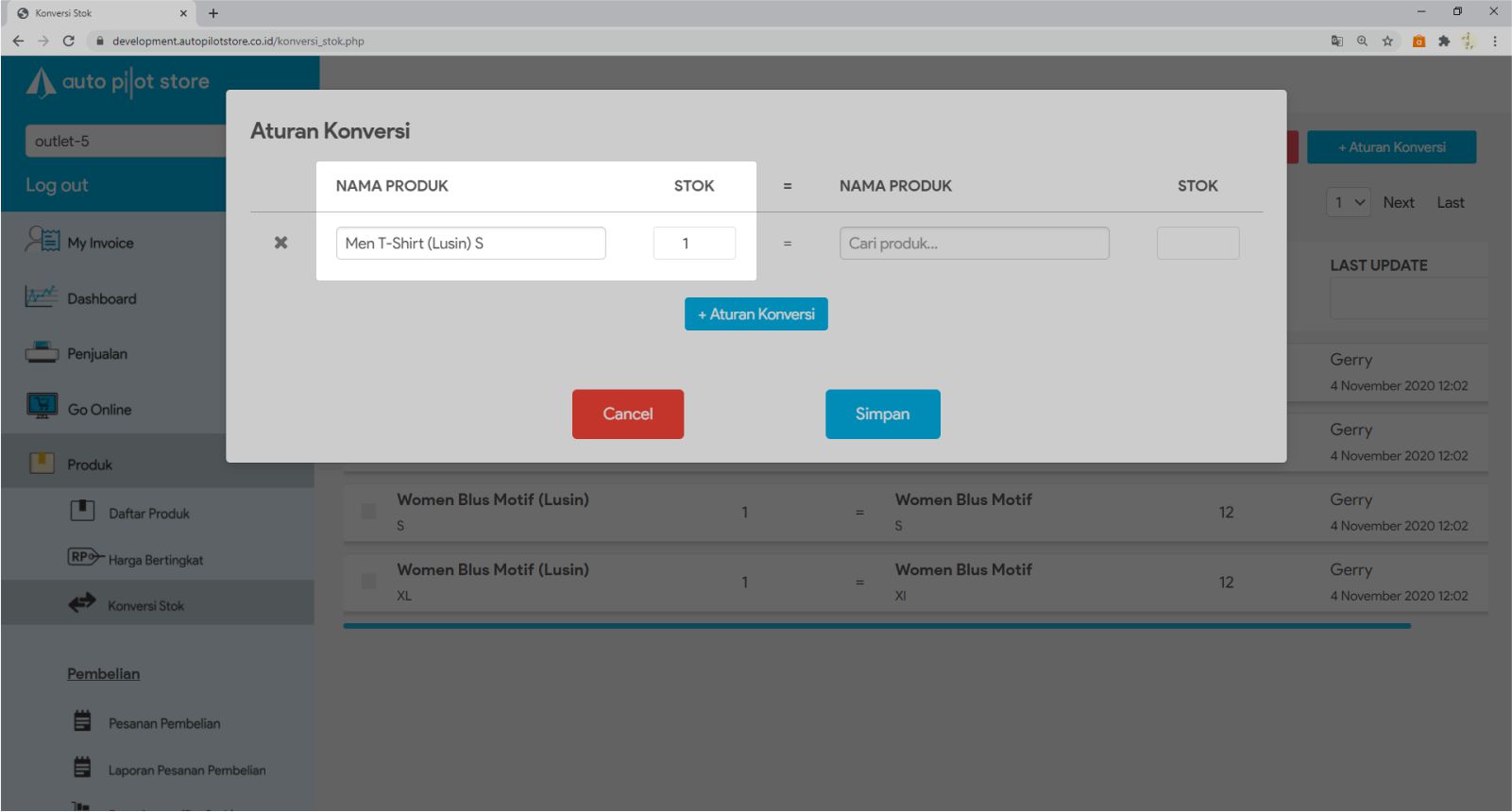The width and height of the screenshot is (1512, 812).
Task: Click the Go Online monitor icon
Action: 42,406
